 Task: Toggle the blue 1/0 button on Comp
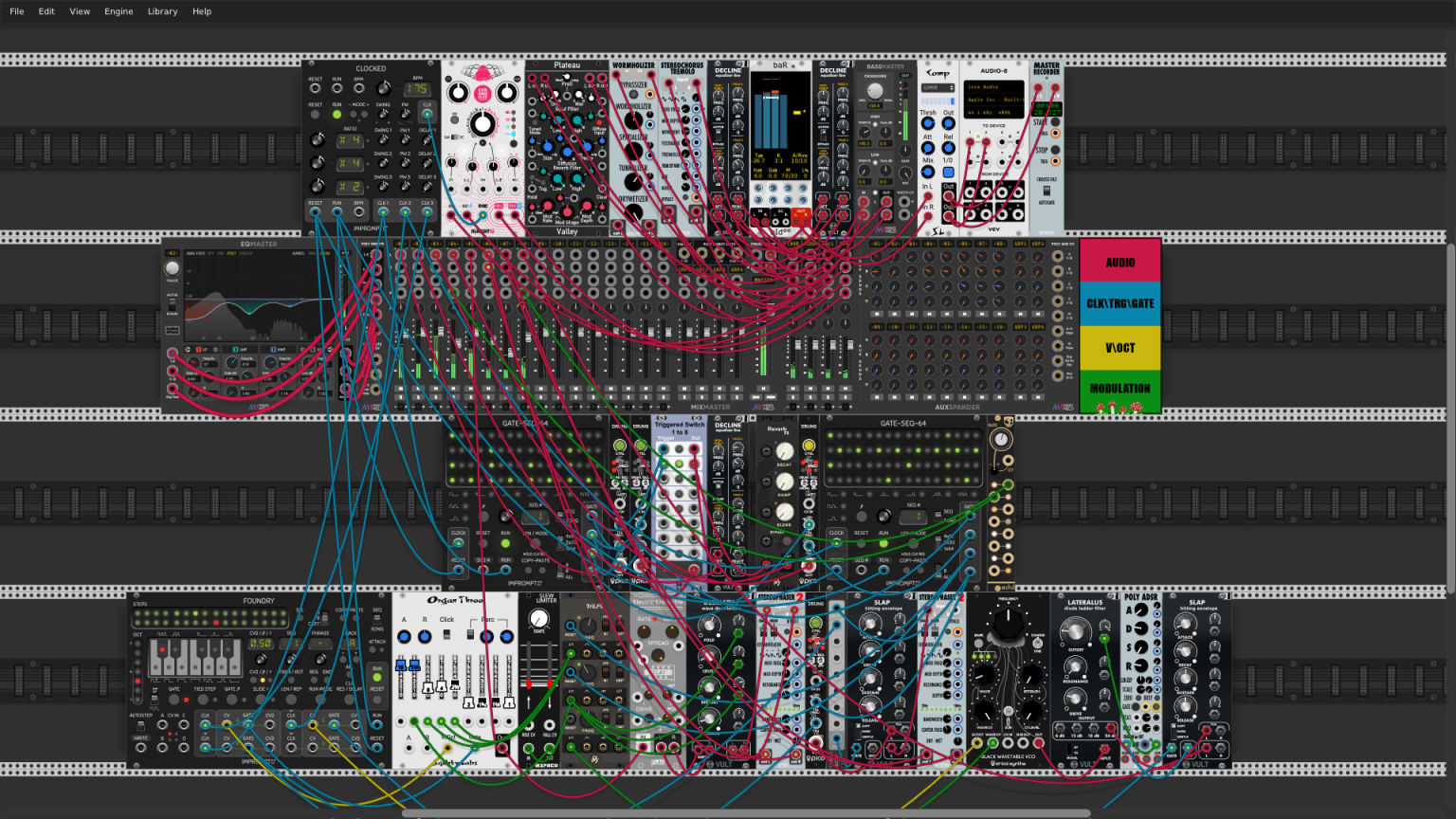point(948,173)
